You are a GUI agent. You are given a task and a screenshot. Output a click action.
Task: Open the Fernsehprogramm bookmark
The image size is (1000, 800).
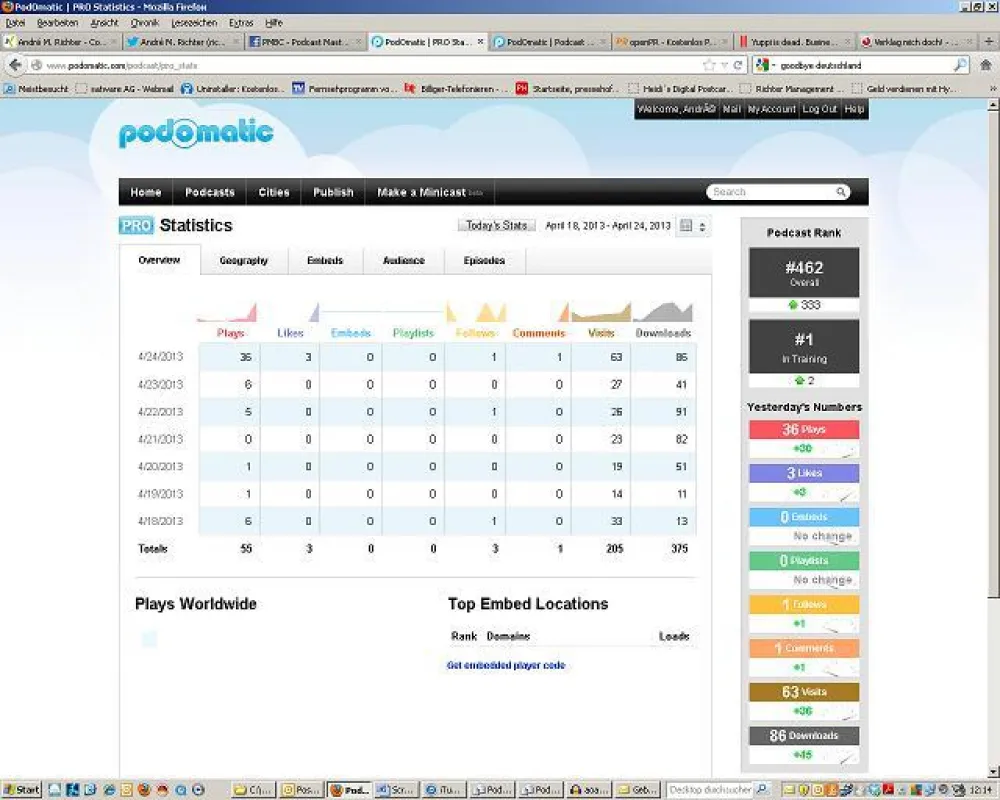[345, 89]
